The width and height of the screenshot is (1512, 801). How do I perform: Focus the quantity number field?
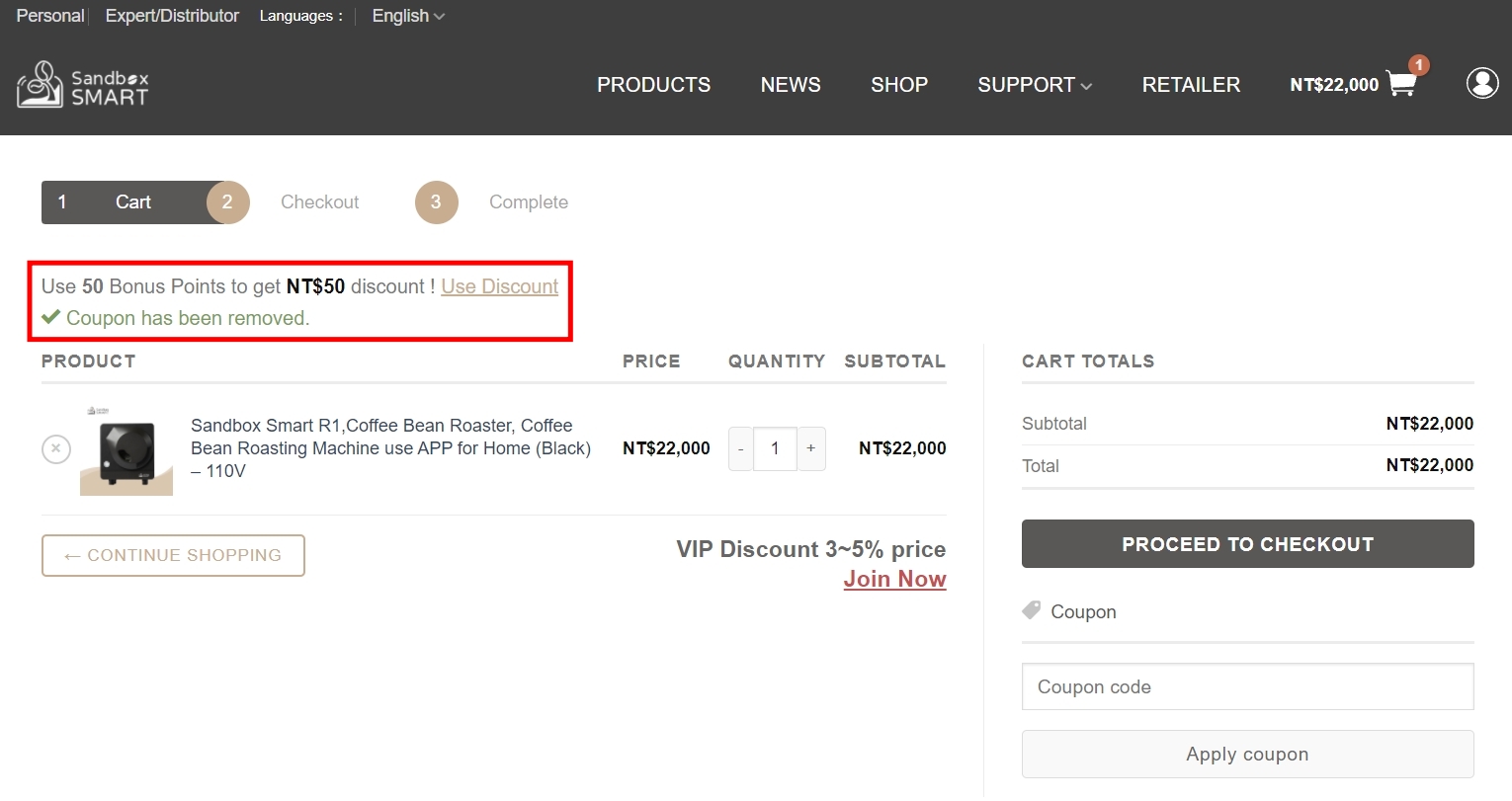775,448
